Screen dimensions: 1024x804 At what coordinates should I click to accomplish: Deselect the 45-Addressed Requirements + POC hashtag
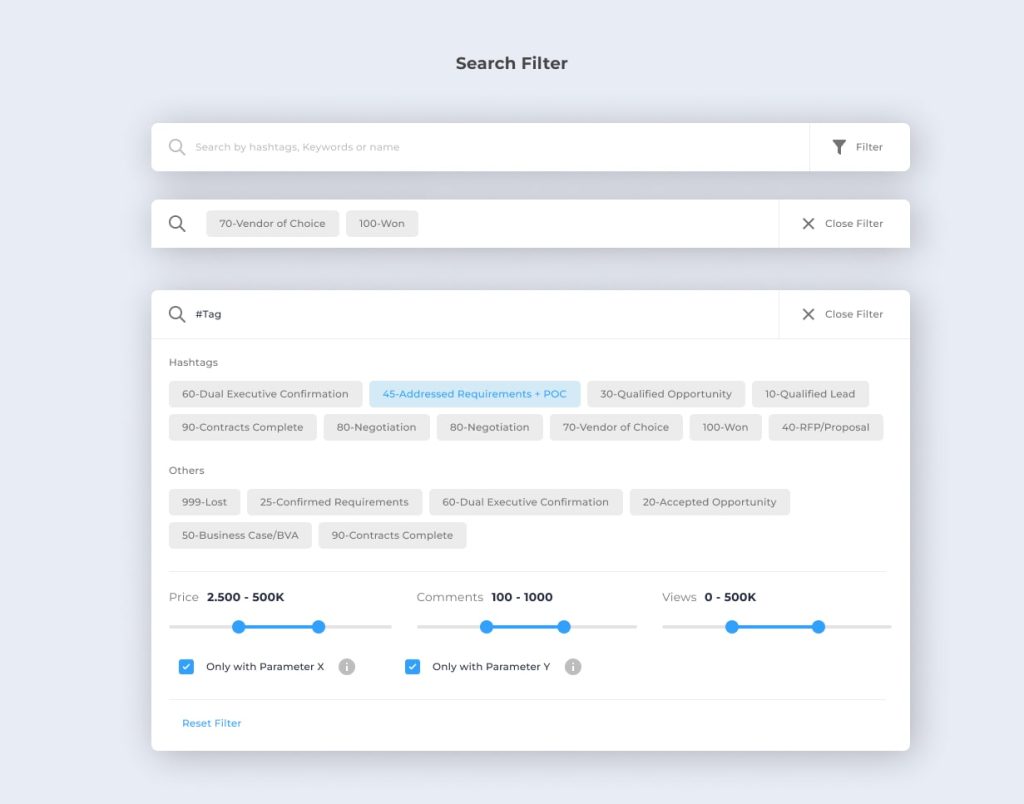tap(475, 394)
